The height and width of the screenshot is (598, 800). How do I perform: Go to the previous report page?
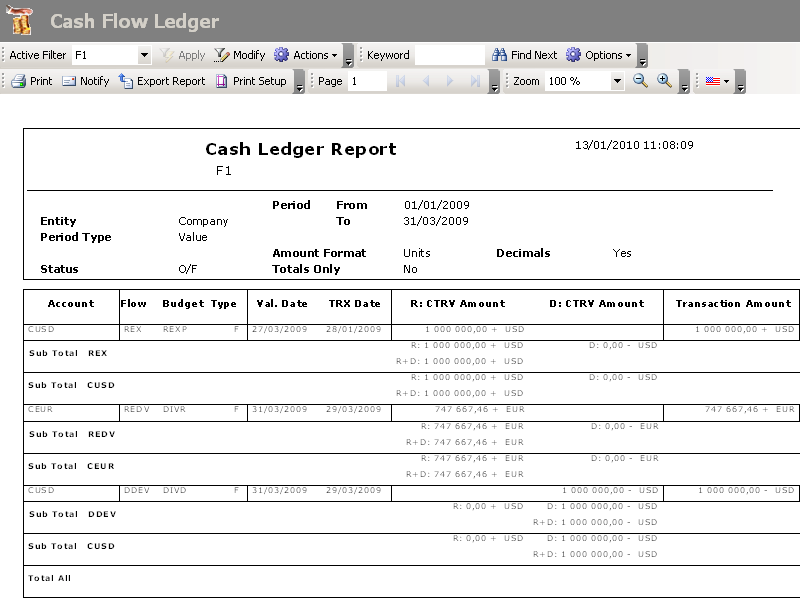tap(425, 82)
